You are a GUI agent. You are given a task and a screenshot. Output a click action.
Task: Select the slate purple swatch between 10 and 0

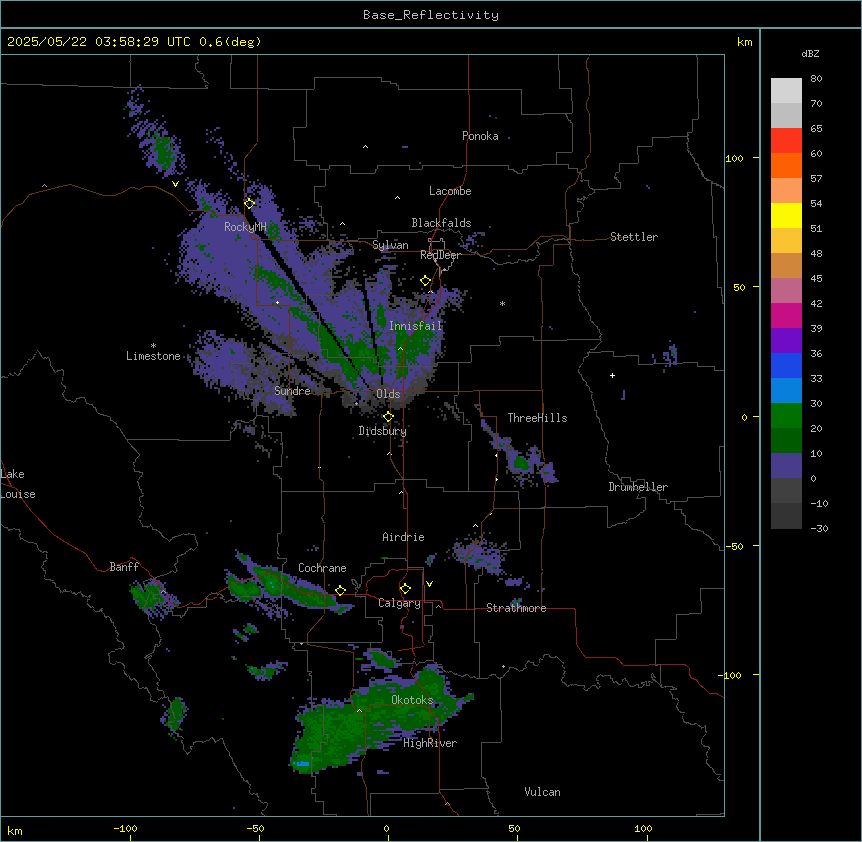coord(786,466)
